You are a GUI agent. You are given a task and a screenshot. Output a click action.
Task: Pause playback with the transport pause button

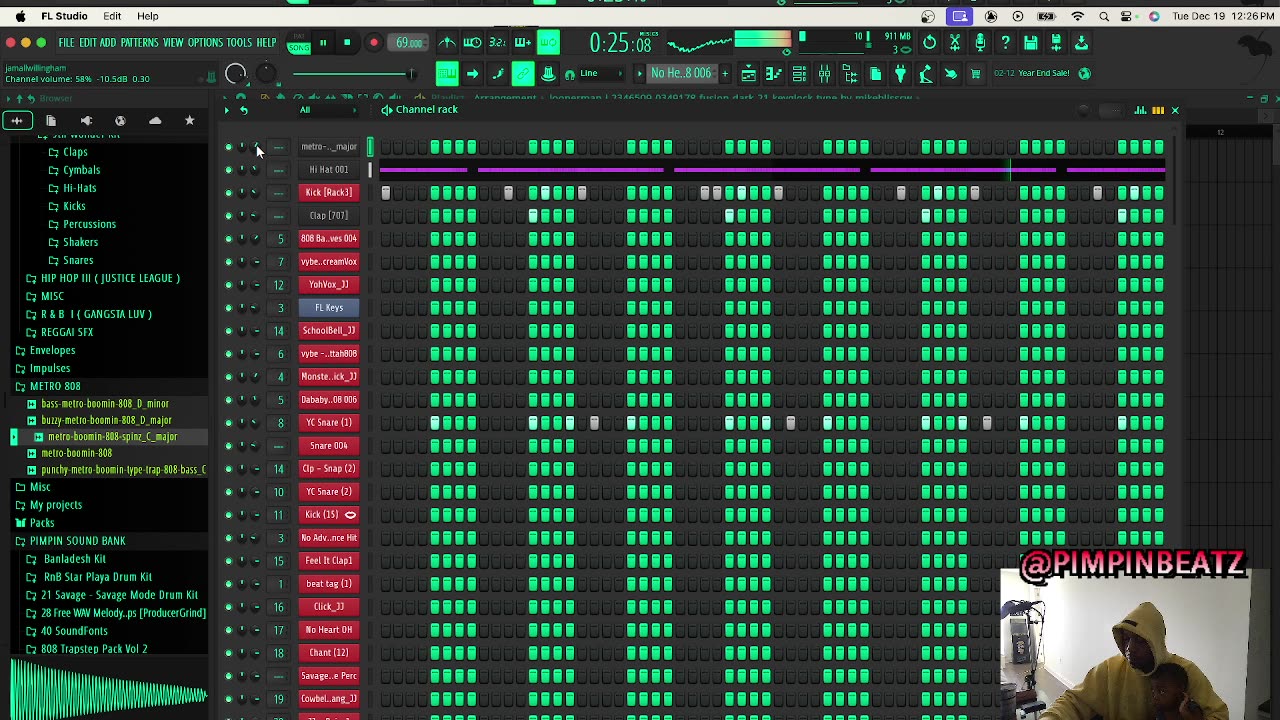323,42
